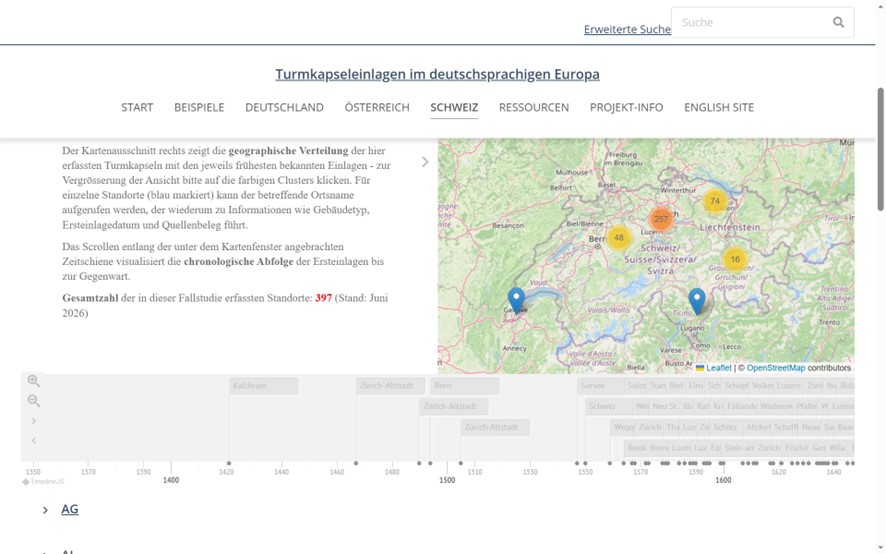
Task: Go to the DEUTSCHLAND page
Action: point(284,107)
